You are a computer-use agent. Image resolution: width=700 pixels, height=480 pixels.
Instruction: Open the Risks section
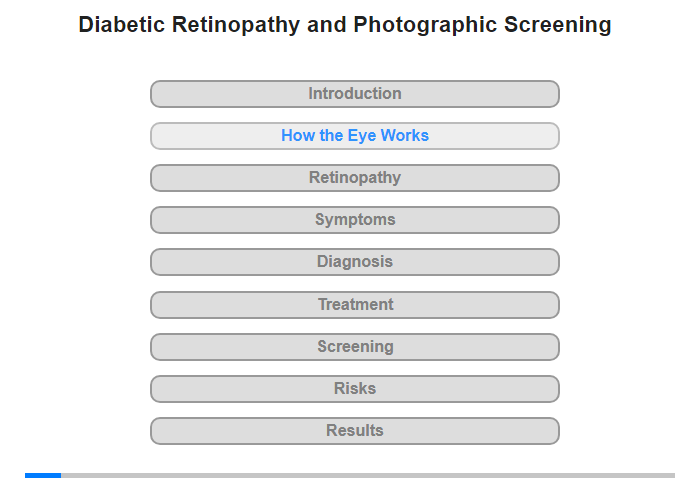pyautogui.click(x=354, y=389)
